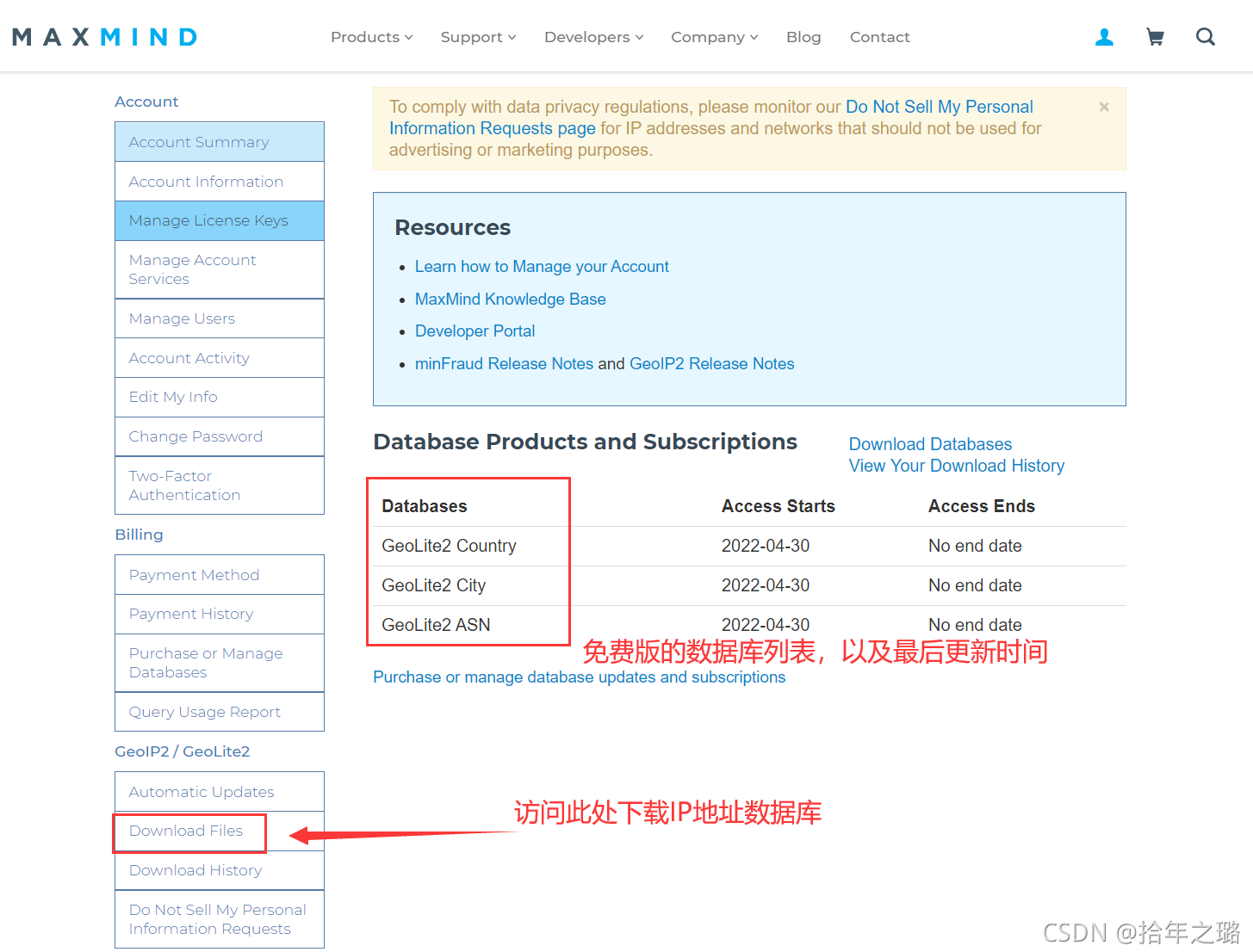The width and height of the screenshot is (1253, 952).
Task: Open Account Information
Action: (220, 182)
